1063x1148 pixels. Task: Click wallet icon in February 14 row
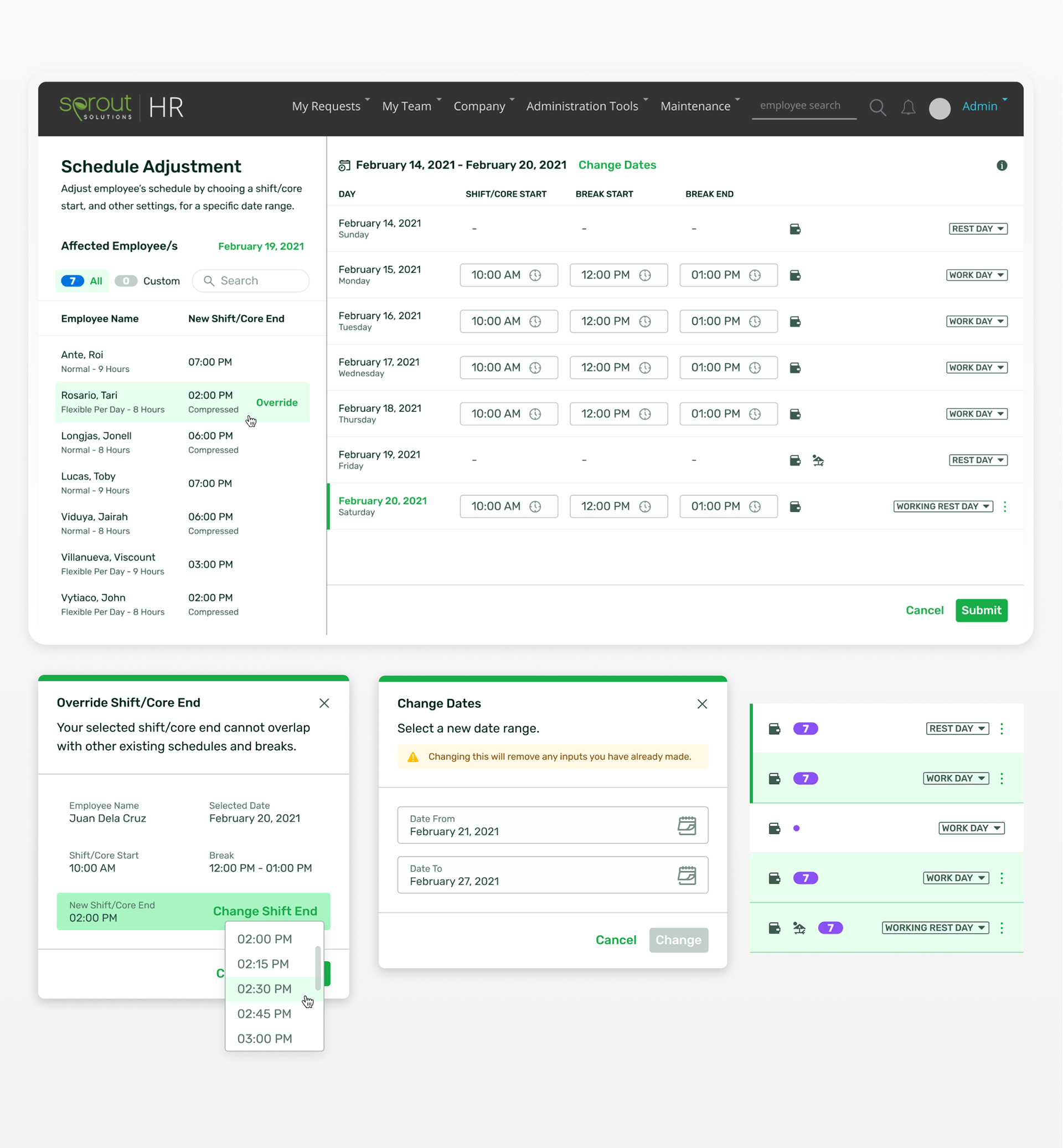(x=795, y=229)
